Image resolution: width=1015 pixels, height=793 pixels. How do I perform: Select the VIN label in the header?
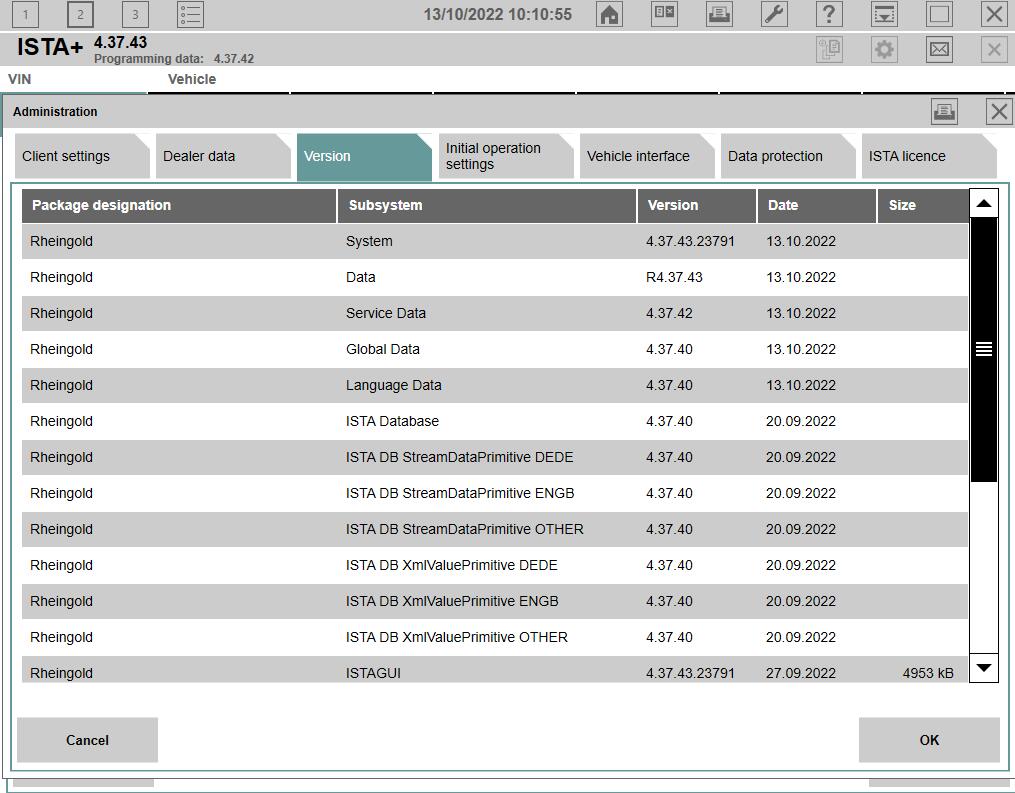tap(19, 79)
